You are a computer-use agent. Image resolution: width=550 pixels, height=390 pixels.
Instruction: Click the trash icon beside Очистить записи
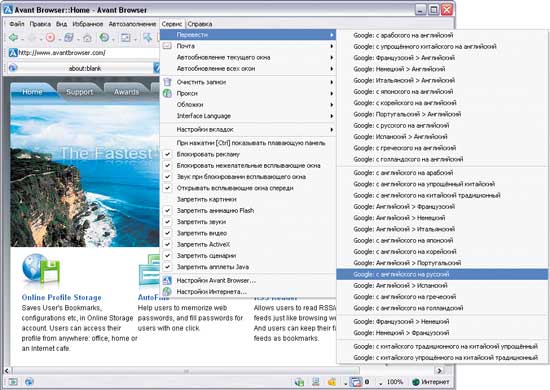(x=168, y=82)
